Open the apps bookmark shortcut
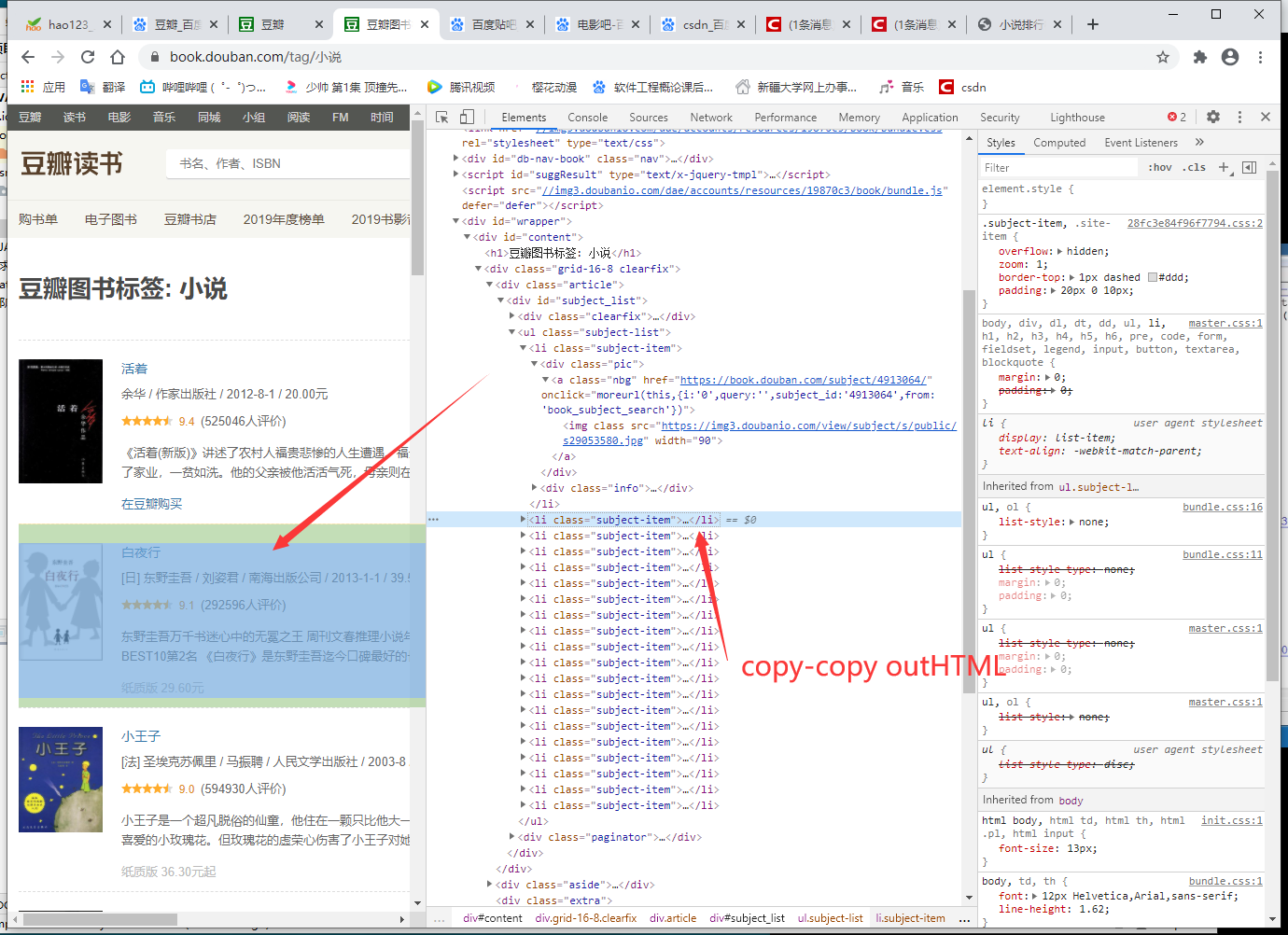Screen dimensions: 1288x935 (x=43, y=87)
